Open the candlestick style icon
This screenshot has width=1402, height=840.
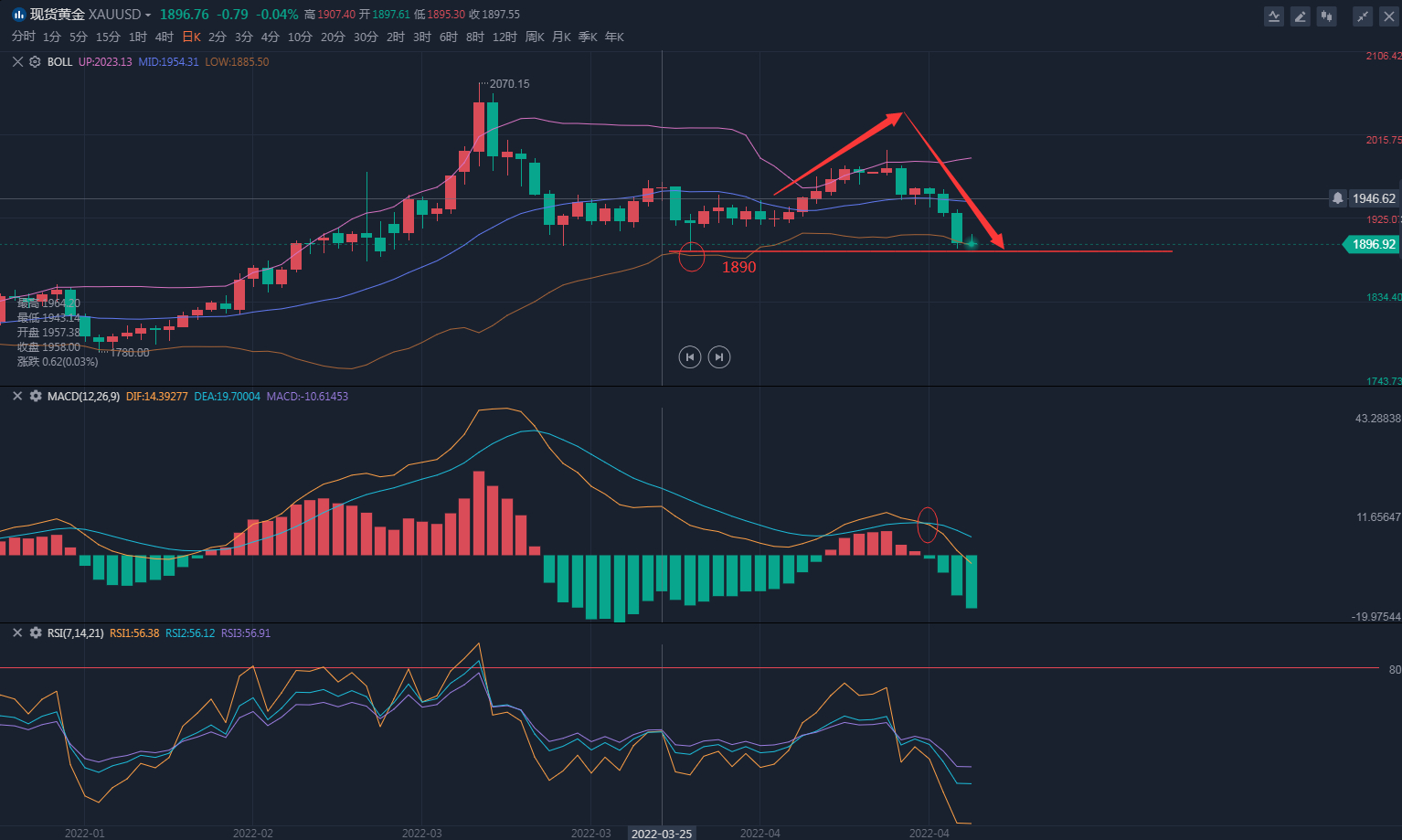coord(1326,16)
